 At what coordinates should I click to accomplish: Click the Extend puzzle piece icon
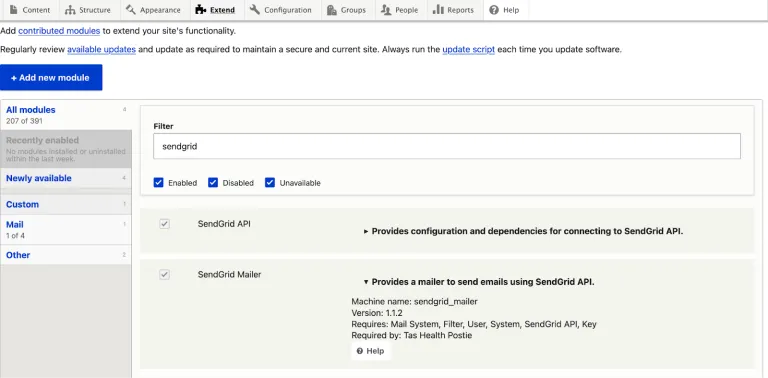[x=200, y=9]
